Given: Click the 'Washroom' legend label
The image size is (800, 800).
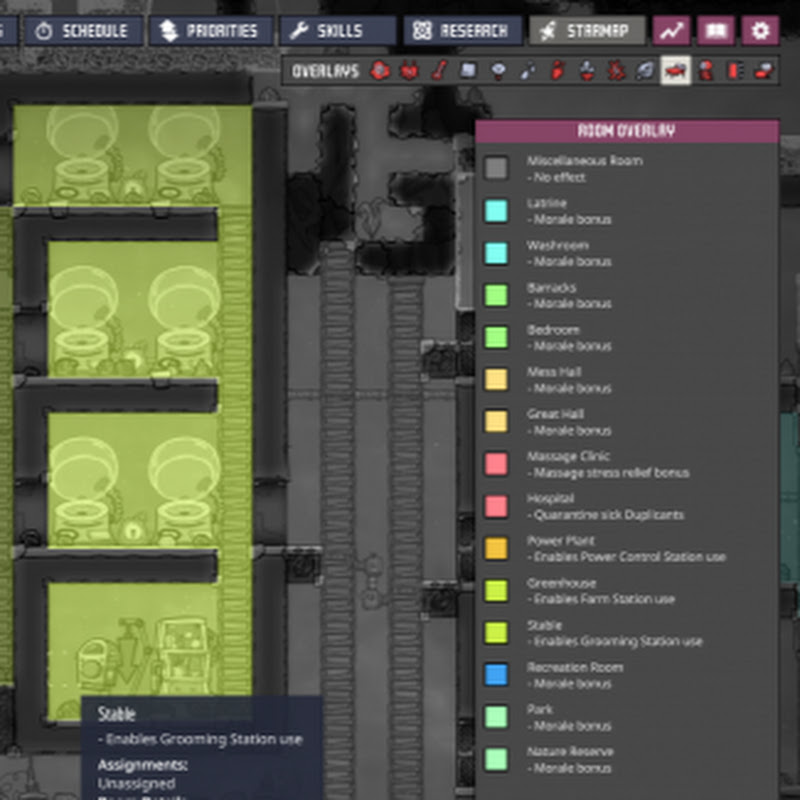Looking at the screenshot, I should pos(558,245).
